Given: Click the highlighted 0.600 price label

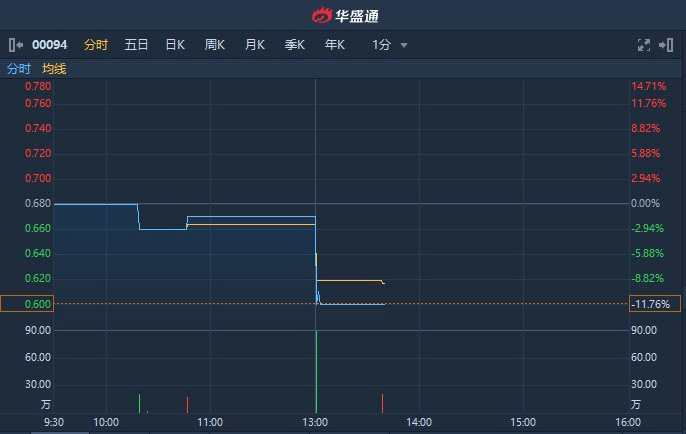Looking at the screenshot, I should [27, 304].
